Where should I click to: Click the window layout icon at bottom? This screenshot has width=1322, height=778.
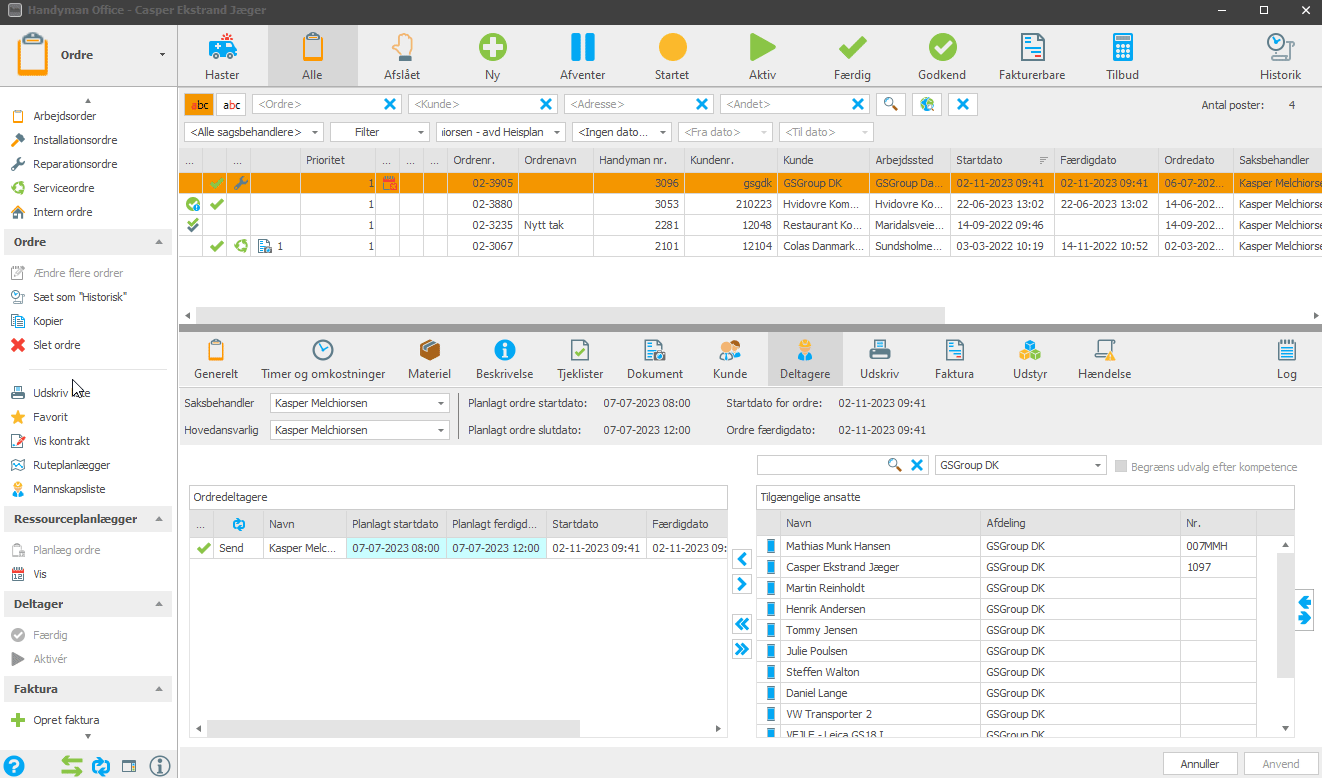[129, 766]
